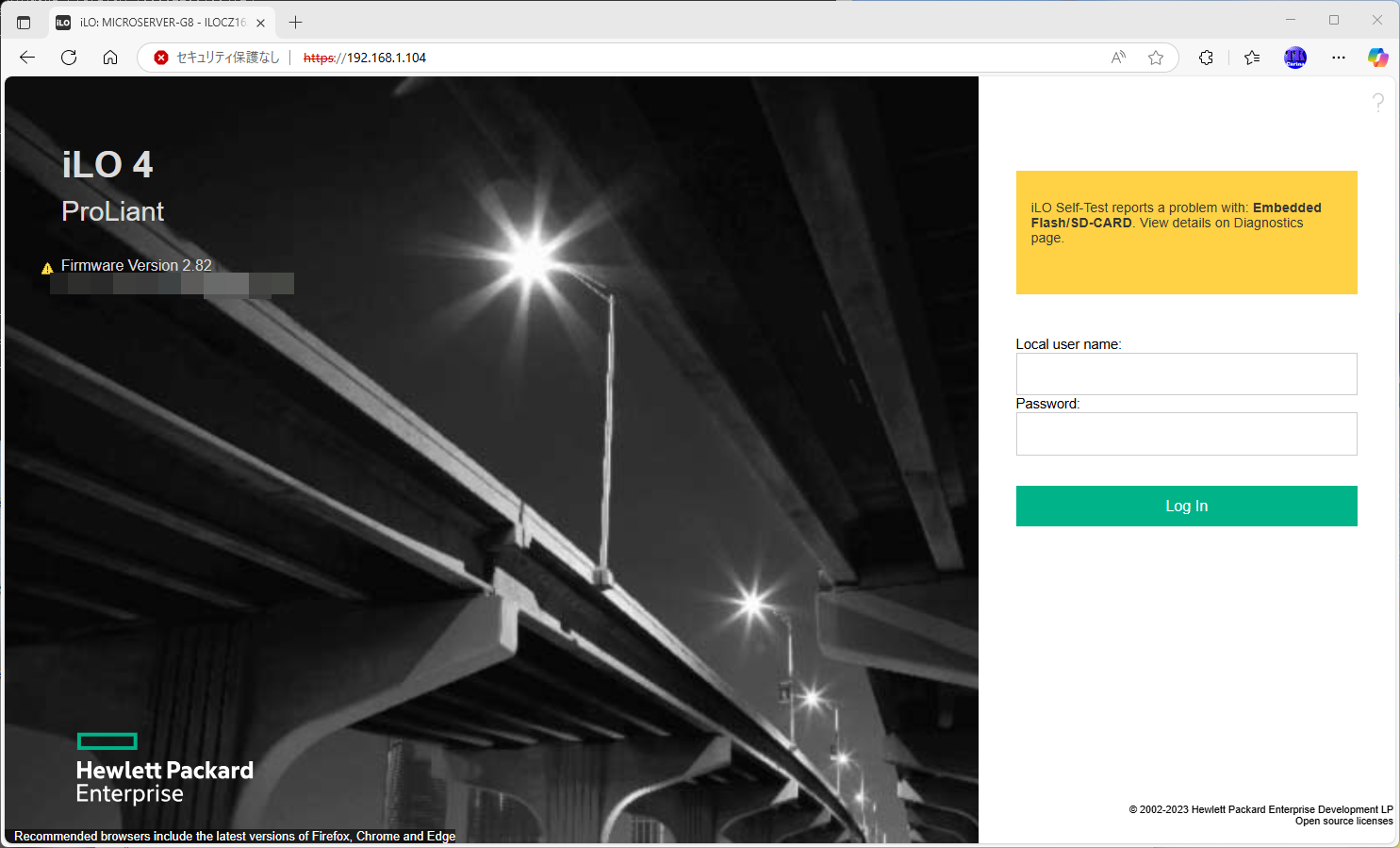Add this page to favorites
The width and height of the screenshot is (1400, 848).
(x=1156, y=58)
